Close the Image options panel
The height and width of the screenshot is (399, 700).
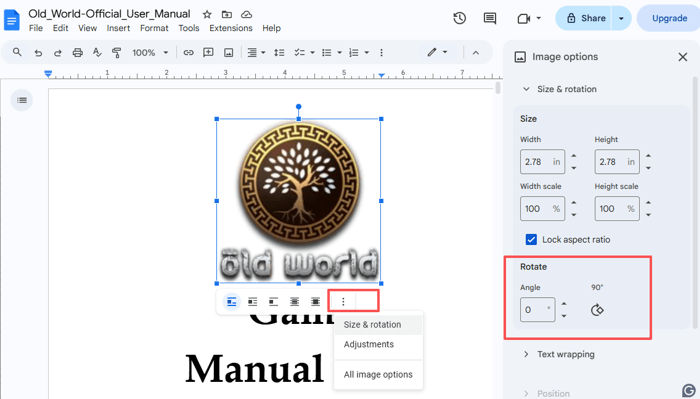(683, 57)
